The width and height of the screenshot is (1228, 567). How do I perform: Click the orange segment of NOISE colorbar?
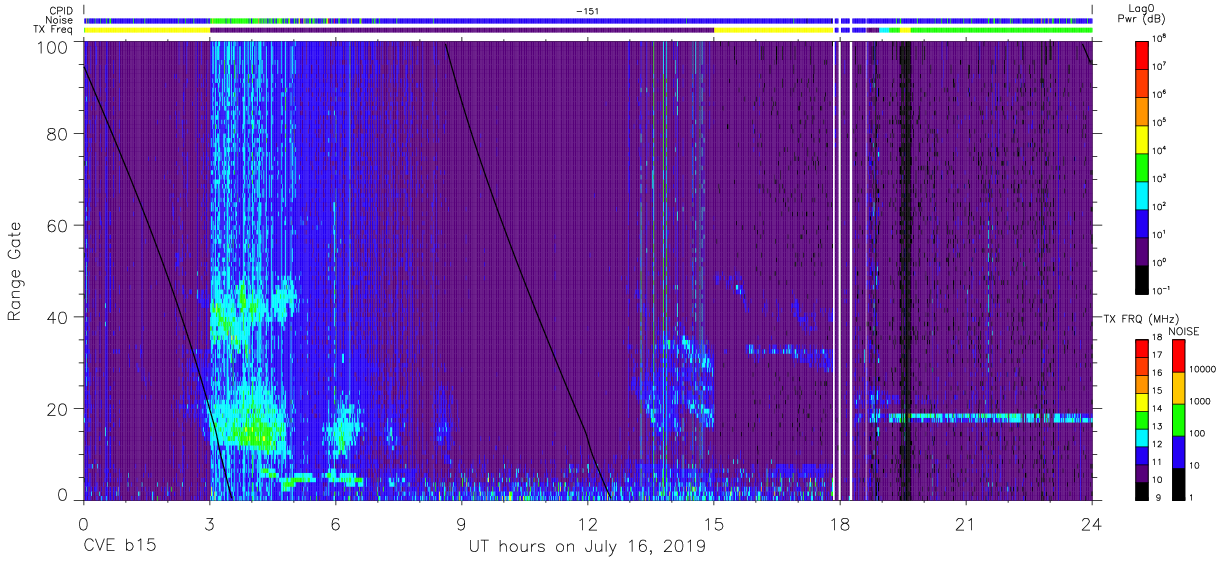click(x=1179, y=388)
